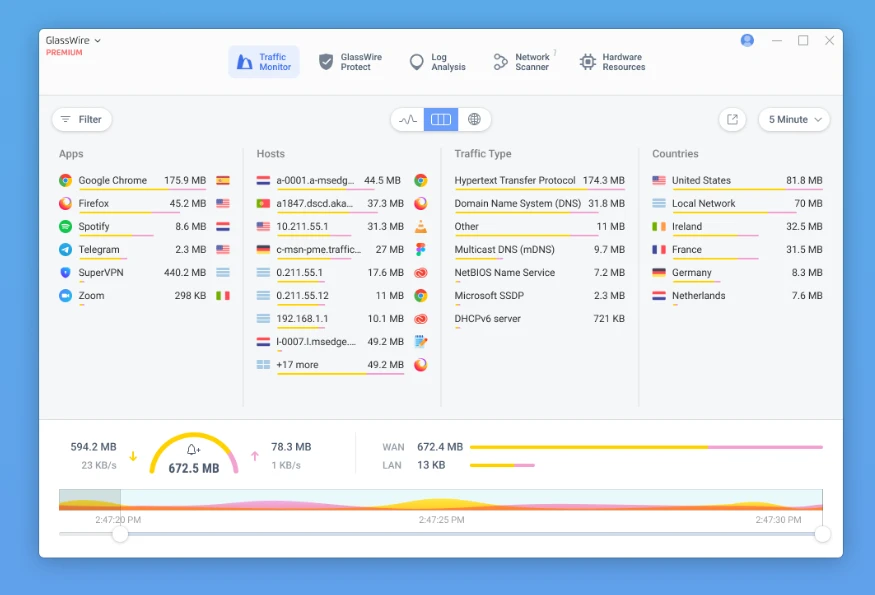
Task: Select NetBIOS Name Service row
Action: (539, 272)
